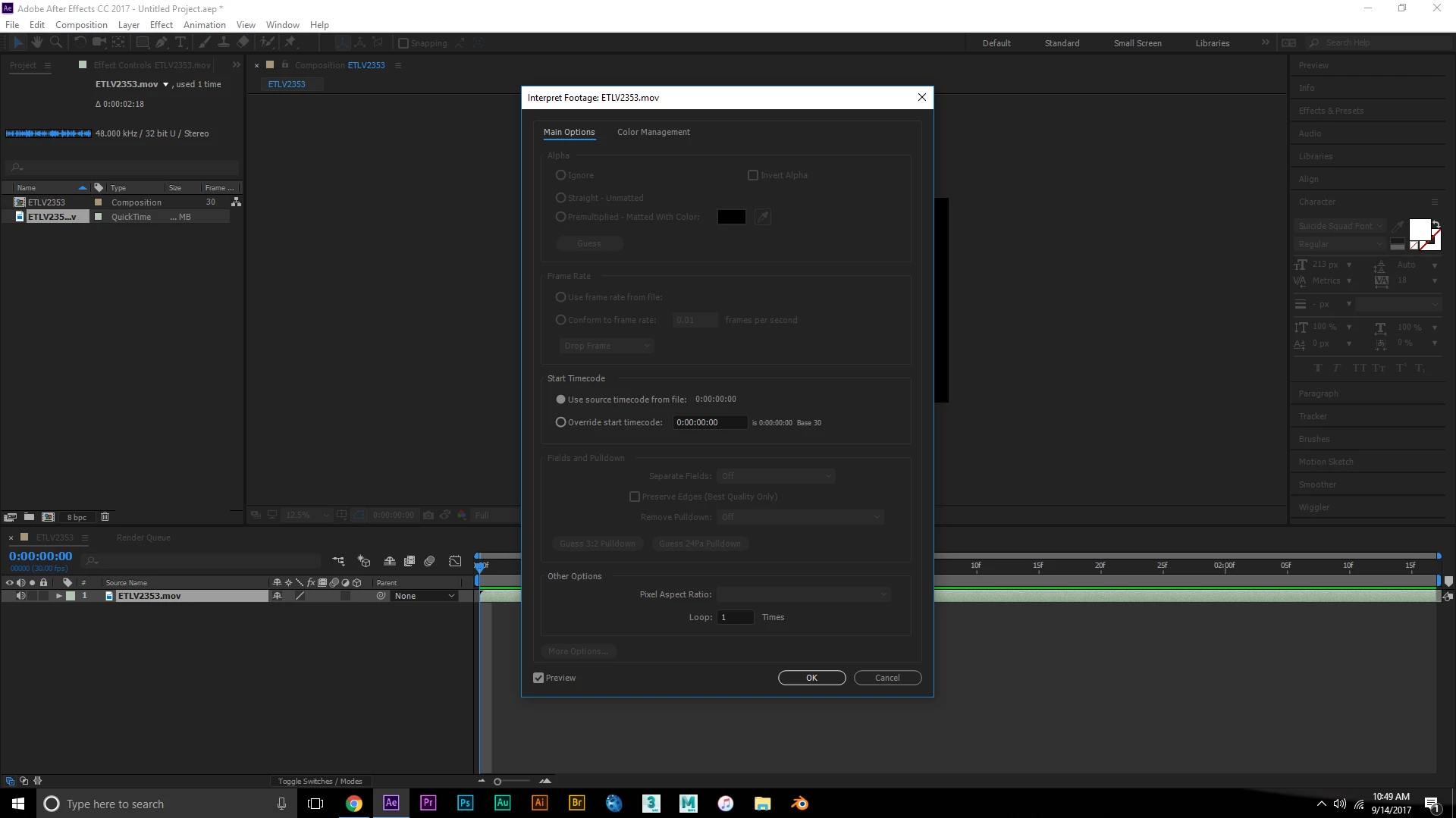Select the Rotation tool
The image size is (1456, 818).
80,42
